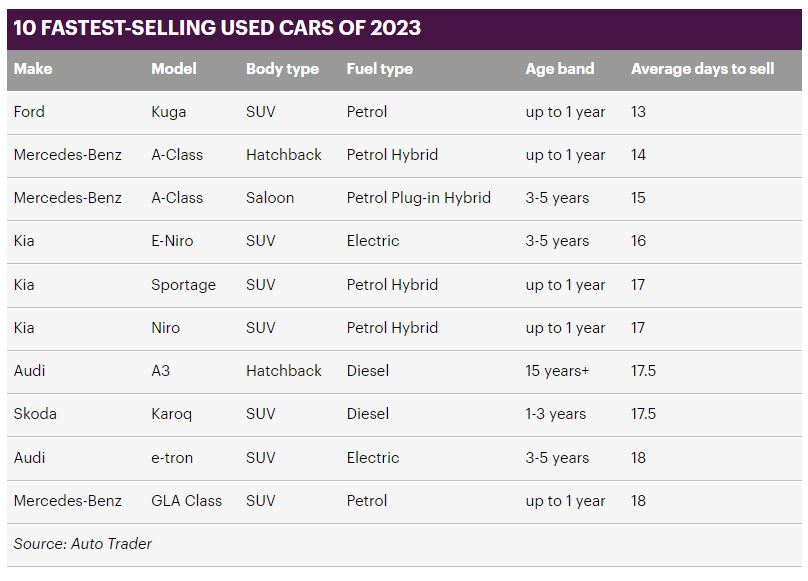Select the 'Sportage' model cell

[183, 285]
